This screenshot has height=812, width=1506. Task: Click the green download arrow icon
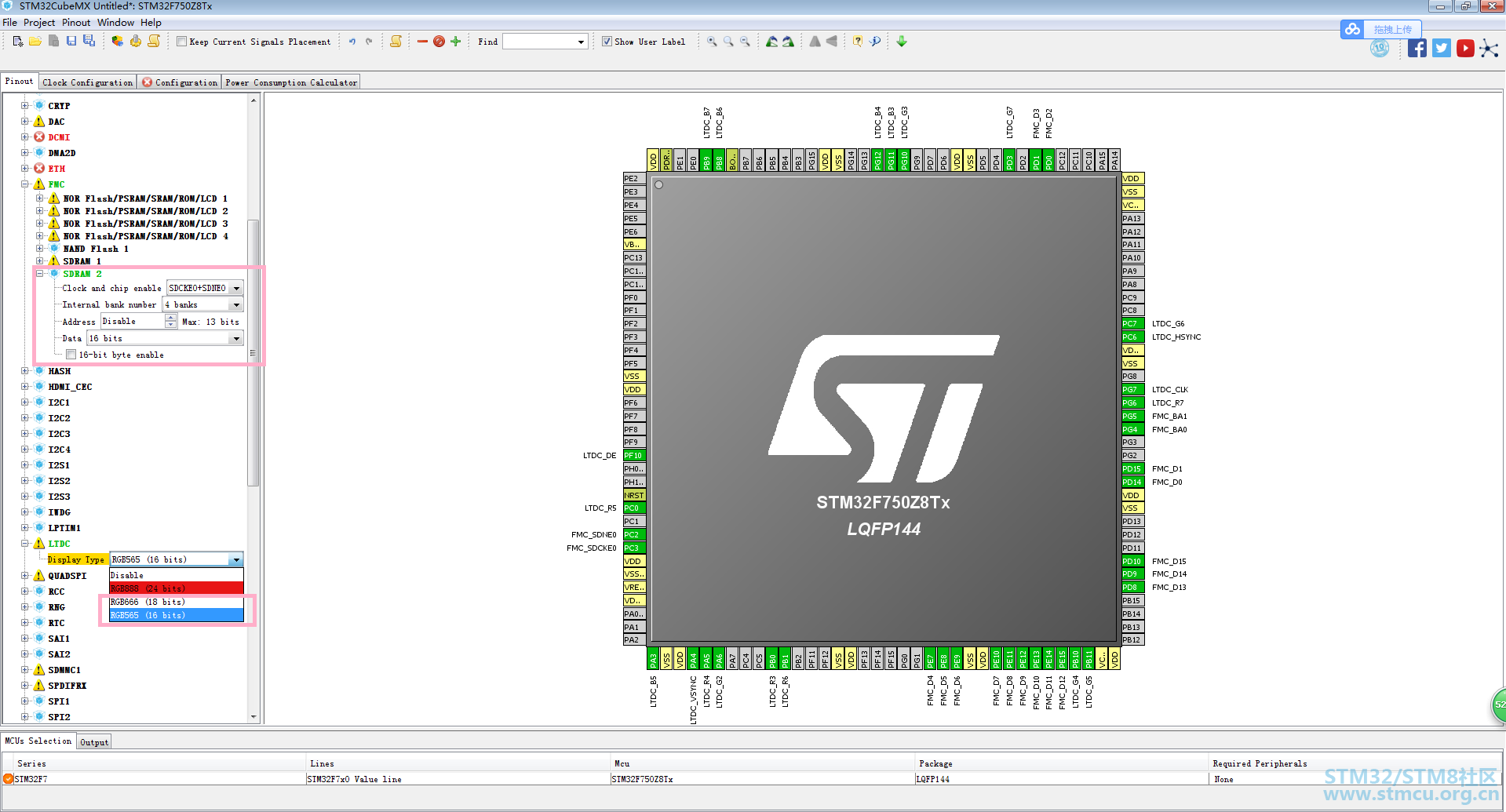click(x=902, y=42)
